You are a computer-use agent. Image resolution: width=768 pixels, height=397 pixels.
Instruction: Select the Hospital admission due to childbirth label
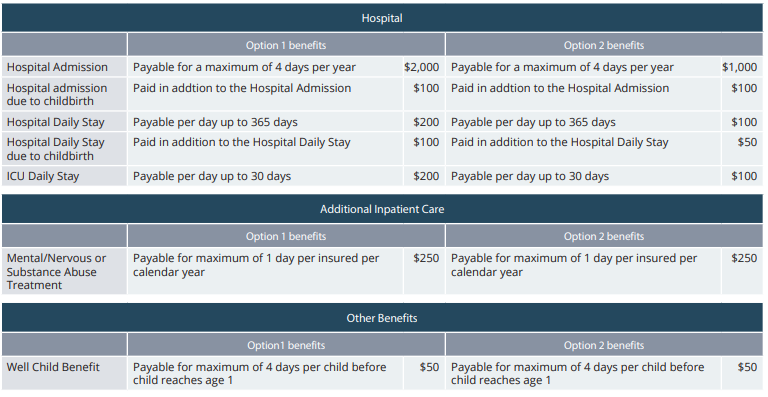[x=57, y=94]
